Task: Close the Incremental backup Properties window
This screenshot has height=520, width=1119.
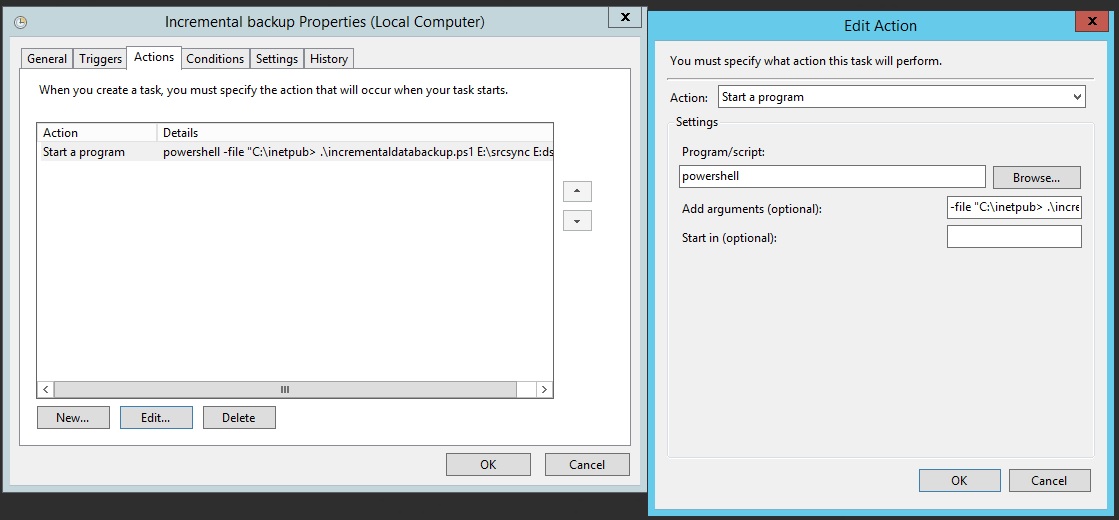Action: click(624, 18)
